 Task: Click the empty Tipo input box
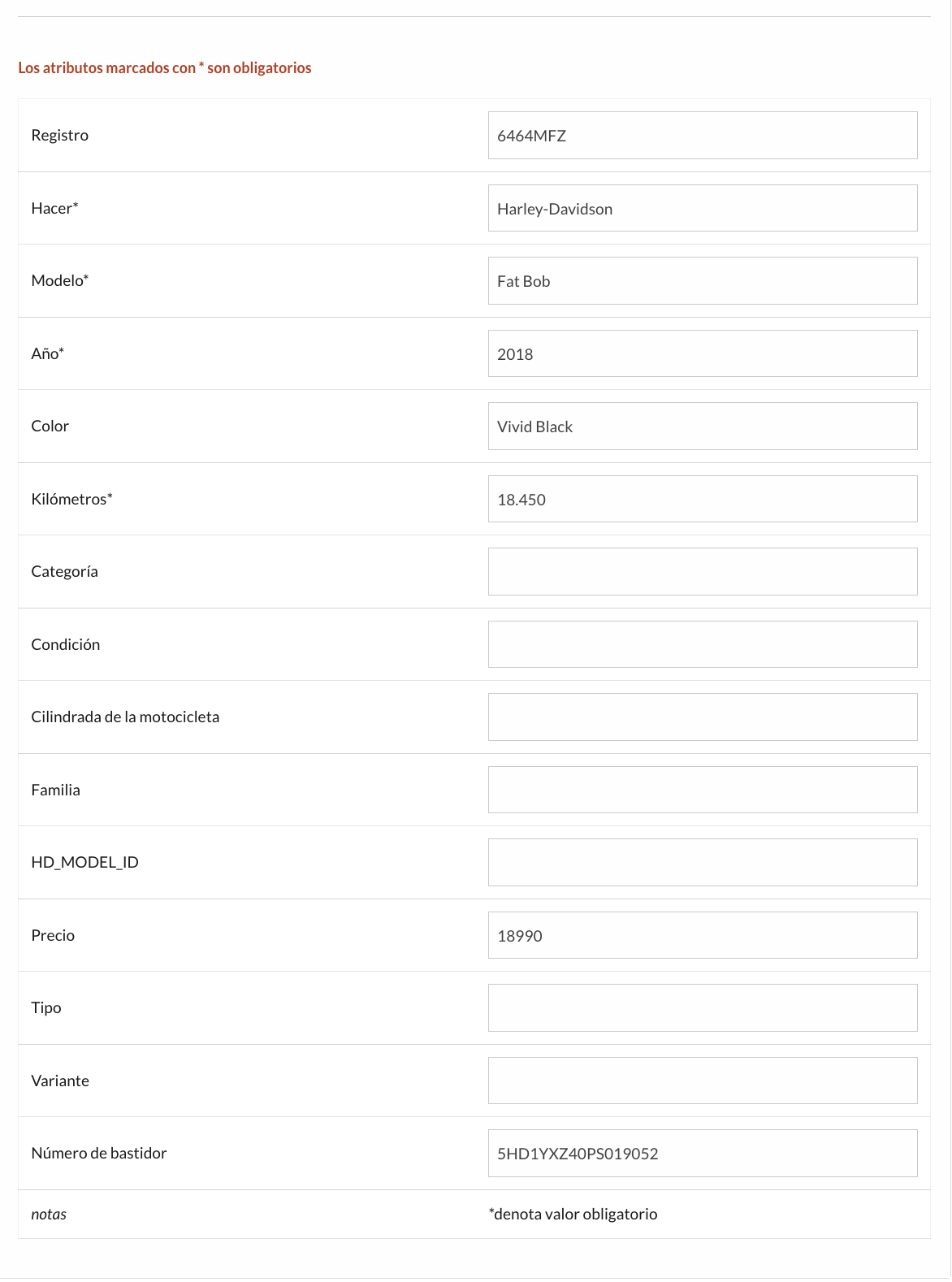[702, 1007]
